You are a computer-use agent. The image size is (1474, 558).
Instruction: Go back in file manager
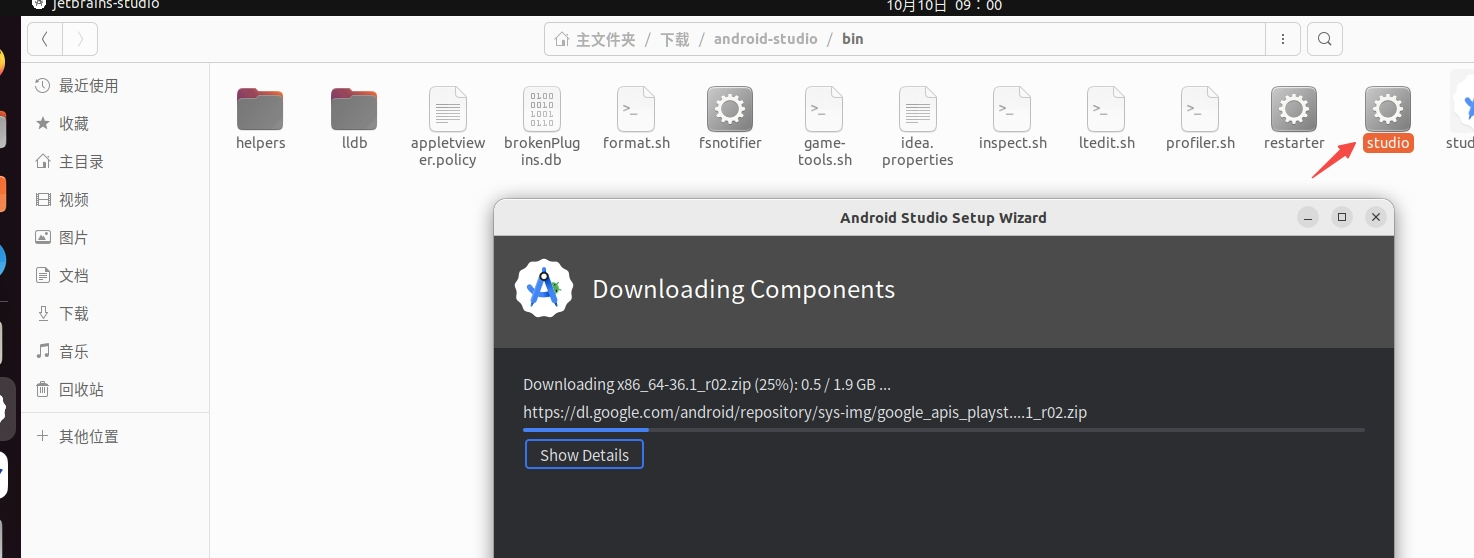click(45, 39)
